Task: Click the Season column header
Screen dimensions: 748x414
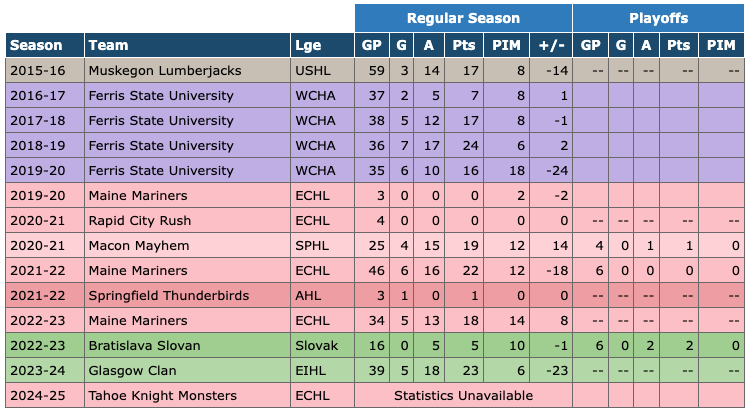Action: (36, 45)
